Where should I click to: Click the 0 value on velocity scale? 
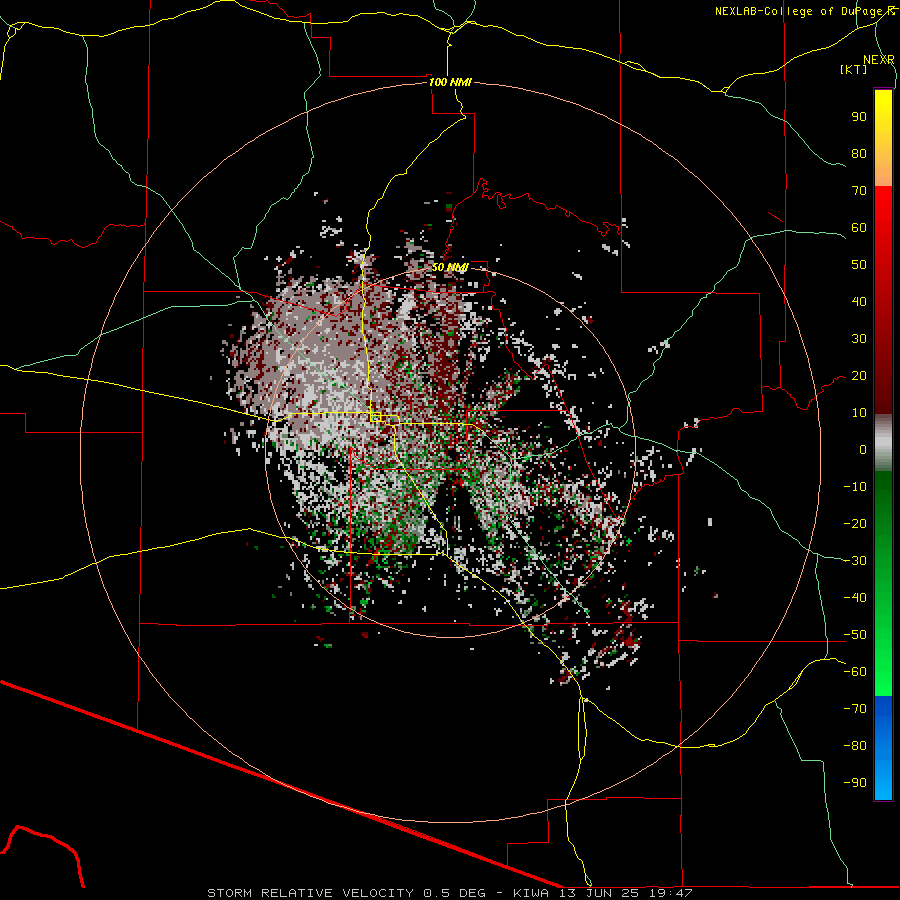pos(863,449)
